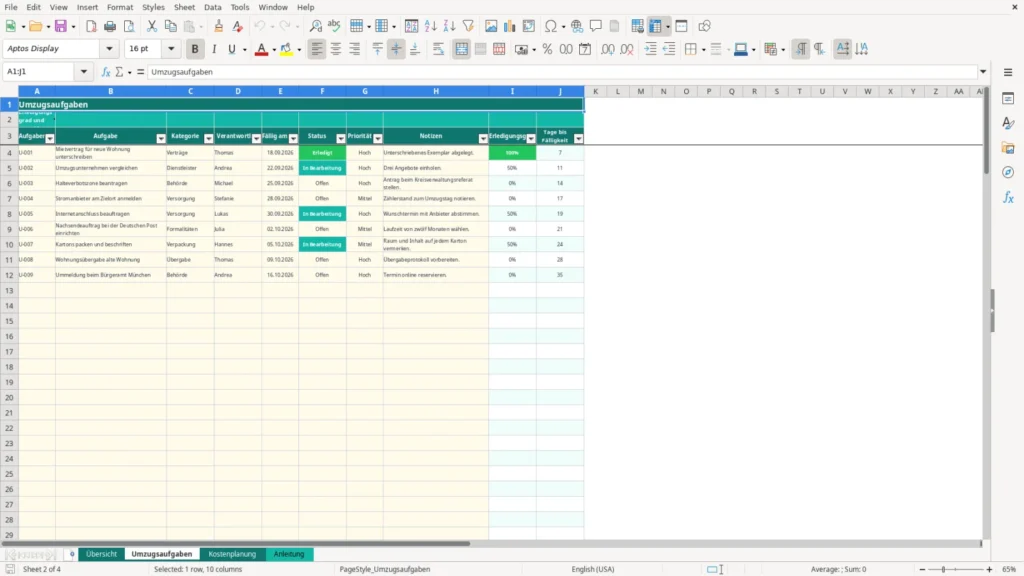The height and width of the screenshot is (576, 1024).
Task: Open the Format menu
Action: point(120,7)
